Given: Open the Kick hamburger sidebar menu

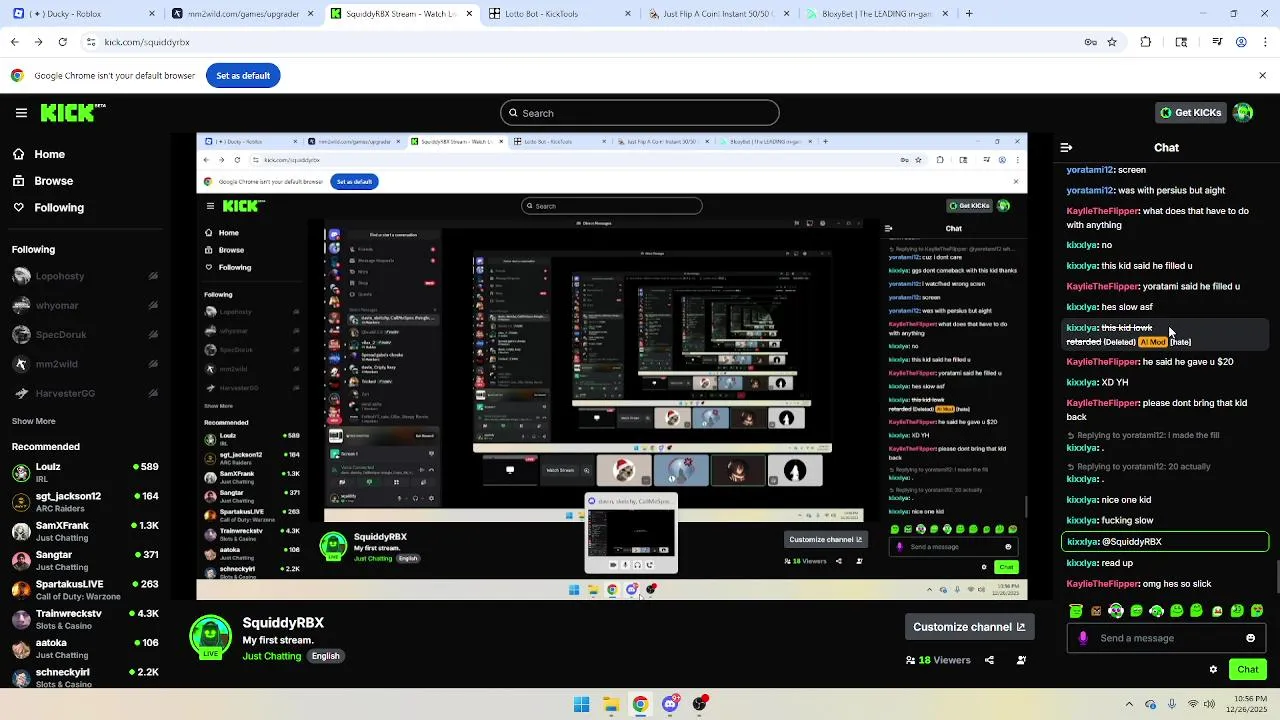Looking at the screenshot, I should pos(21,113).
